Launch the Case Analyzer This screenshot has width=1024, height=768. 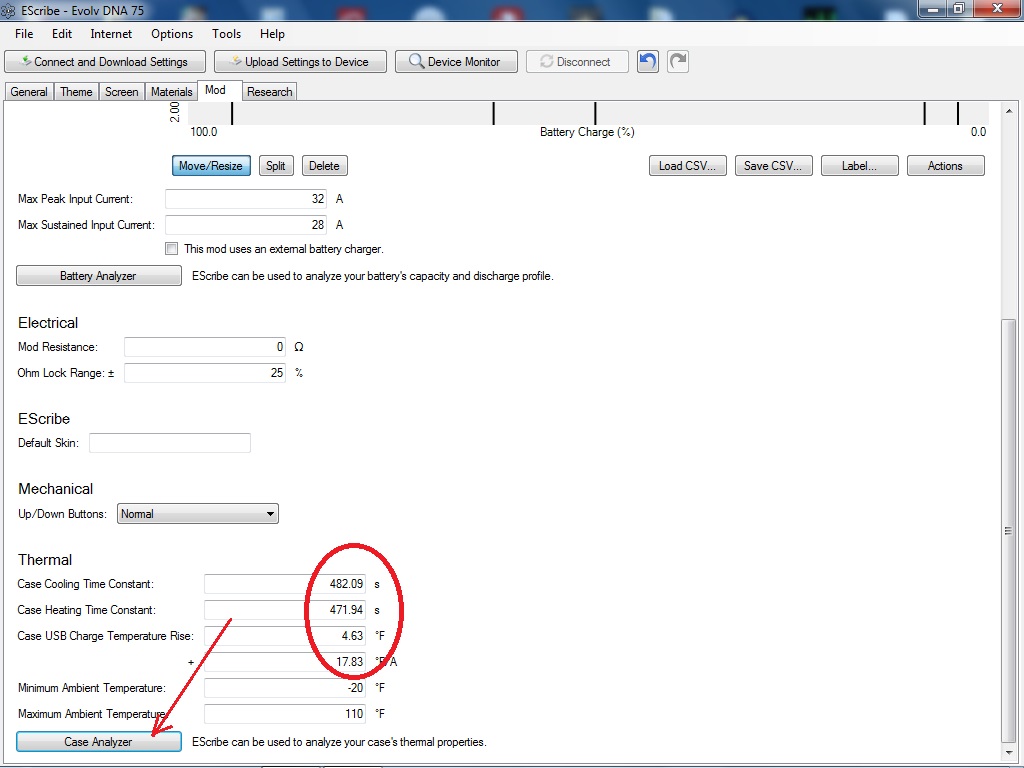[99, 742]
